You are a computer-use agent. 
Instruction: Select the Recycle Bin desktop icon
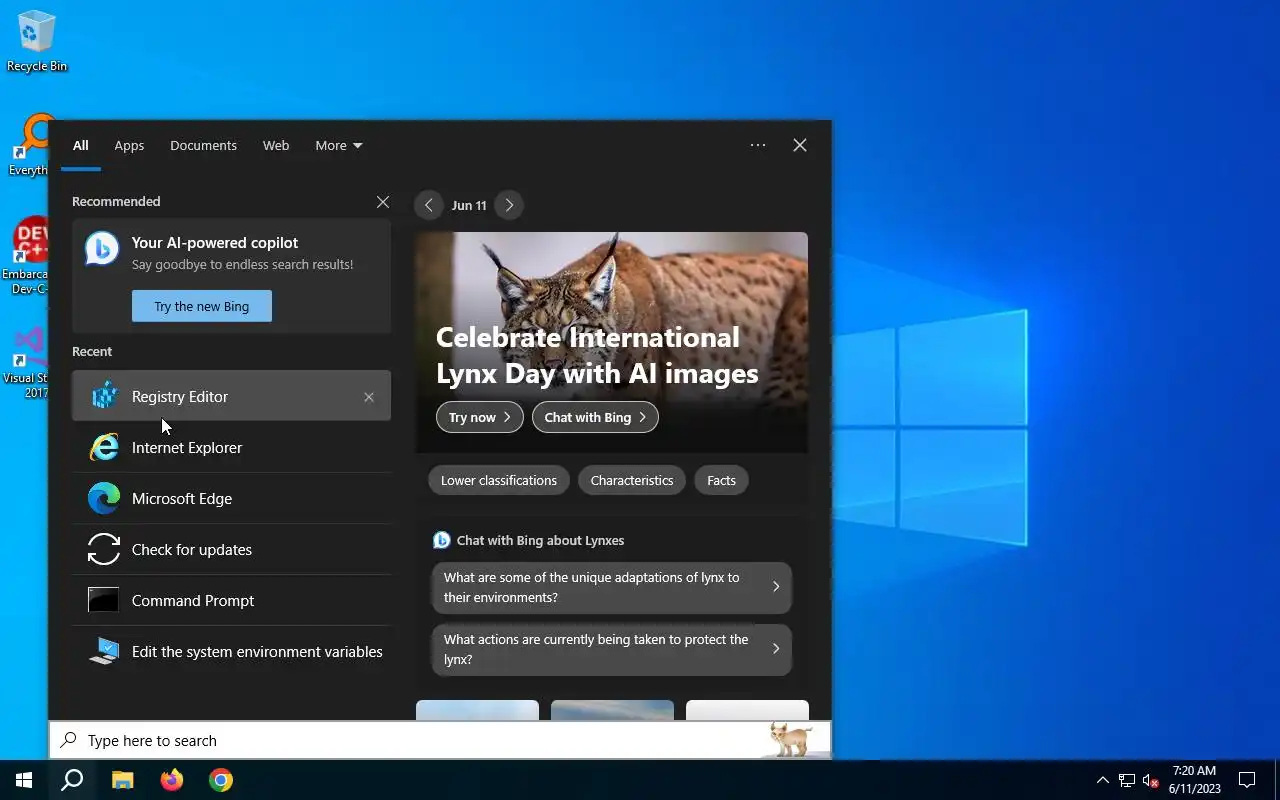pos(37,42)
